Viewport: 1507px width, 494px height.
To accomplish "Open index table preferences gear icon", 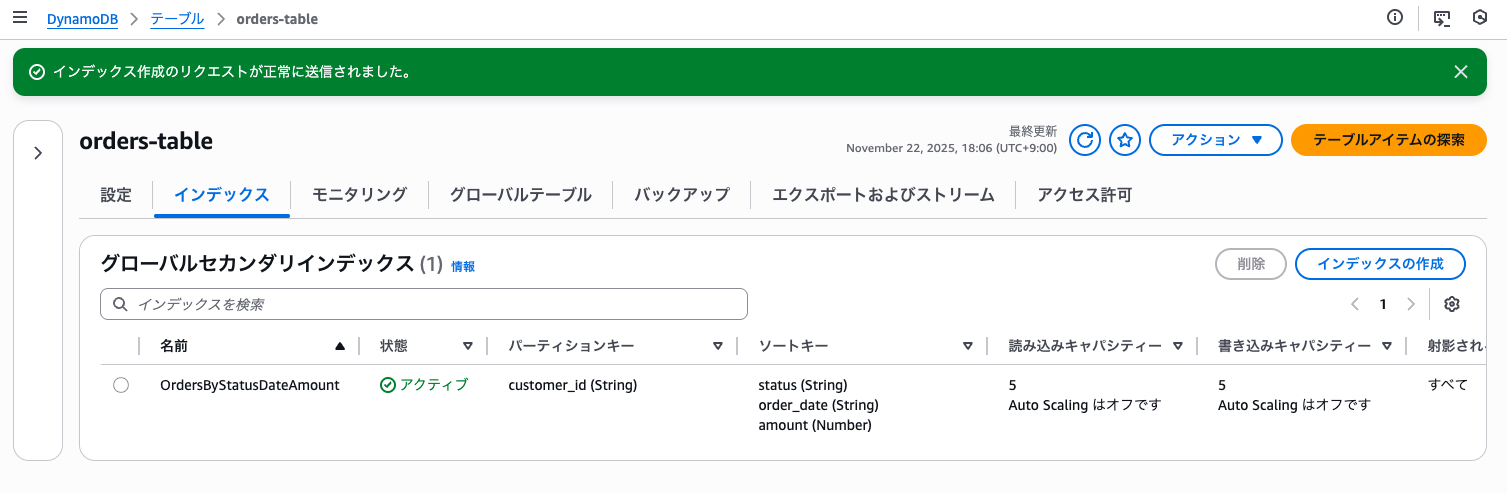I will [x=1453, y=304].
